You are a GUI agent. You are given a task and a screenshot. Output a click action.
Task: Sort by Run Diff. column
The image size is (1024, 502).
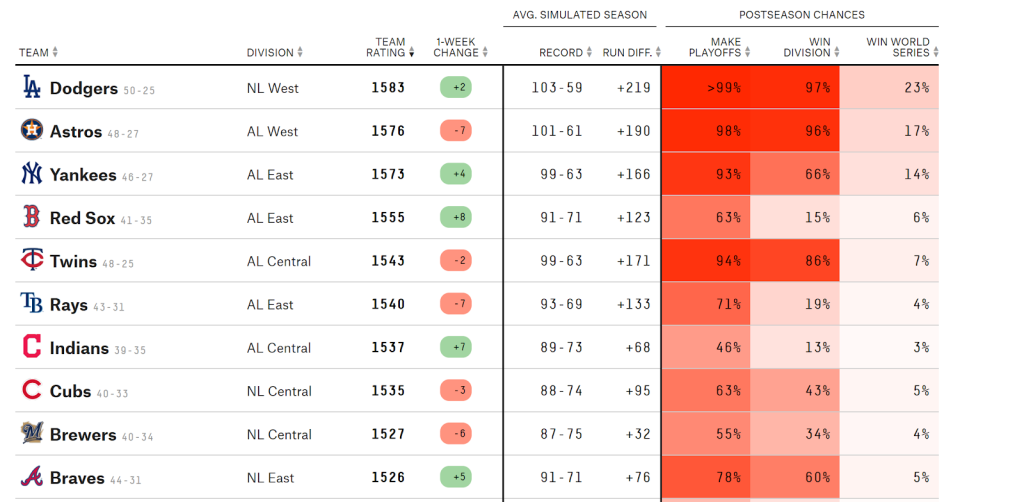click(627, 53)
